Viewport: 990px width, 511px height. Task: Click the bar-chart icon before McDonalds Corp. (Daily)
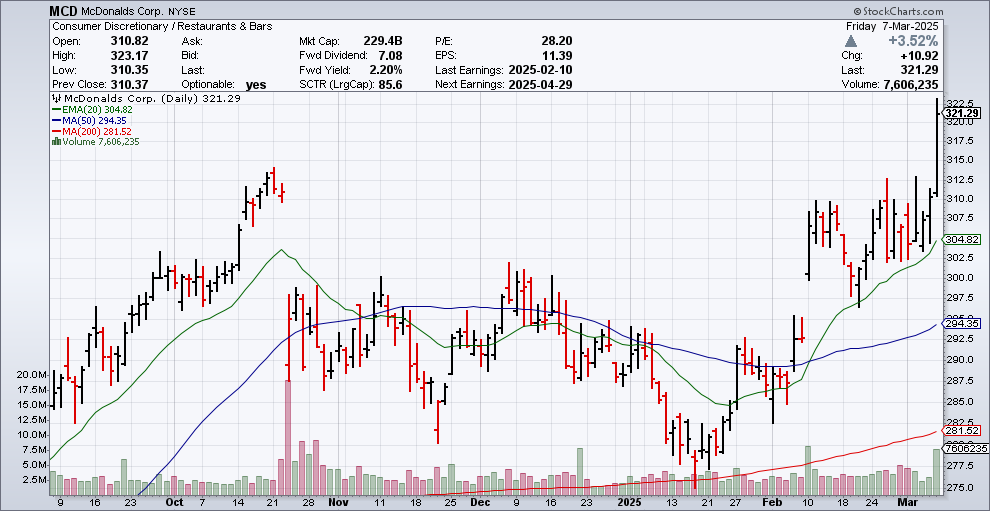click(56, 99)
